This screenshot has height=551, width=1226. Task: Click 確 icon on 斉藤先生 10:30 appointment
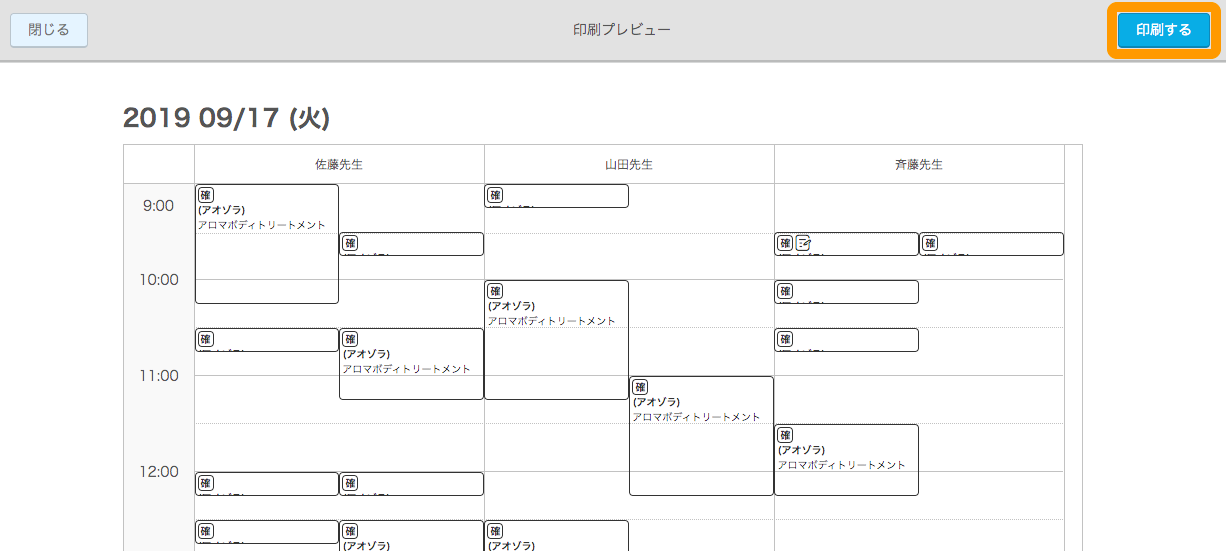click(x=785, y=339)
